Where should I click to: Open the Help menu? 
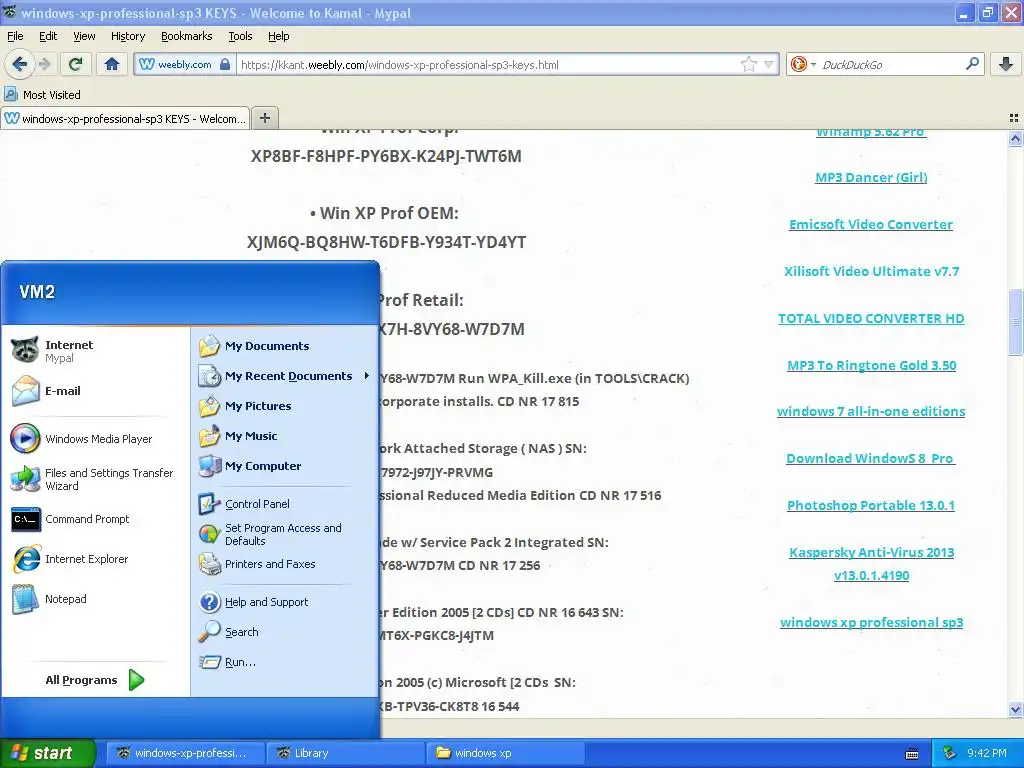[278, 36]
